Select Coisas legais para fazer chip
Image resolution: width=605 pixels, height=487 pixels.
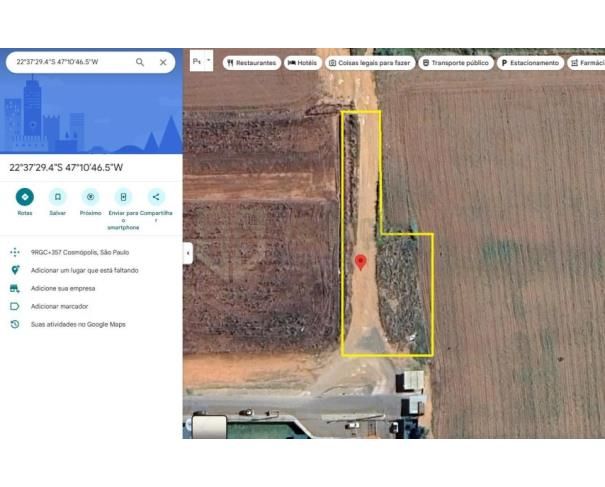[370, 63]
